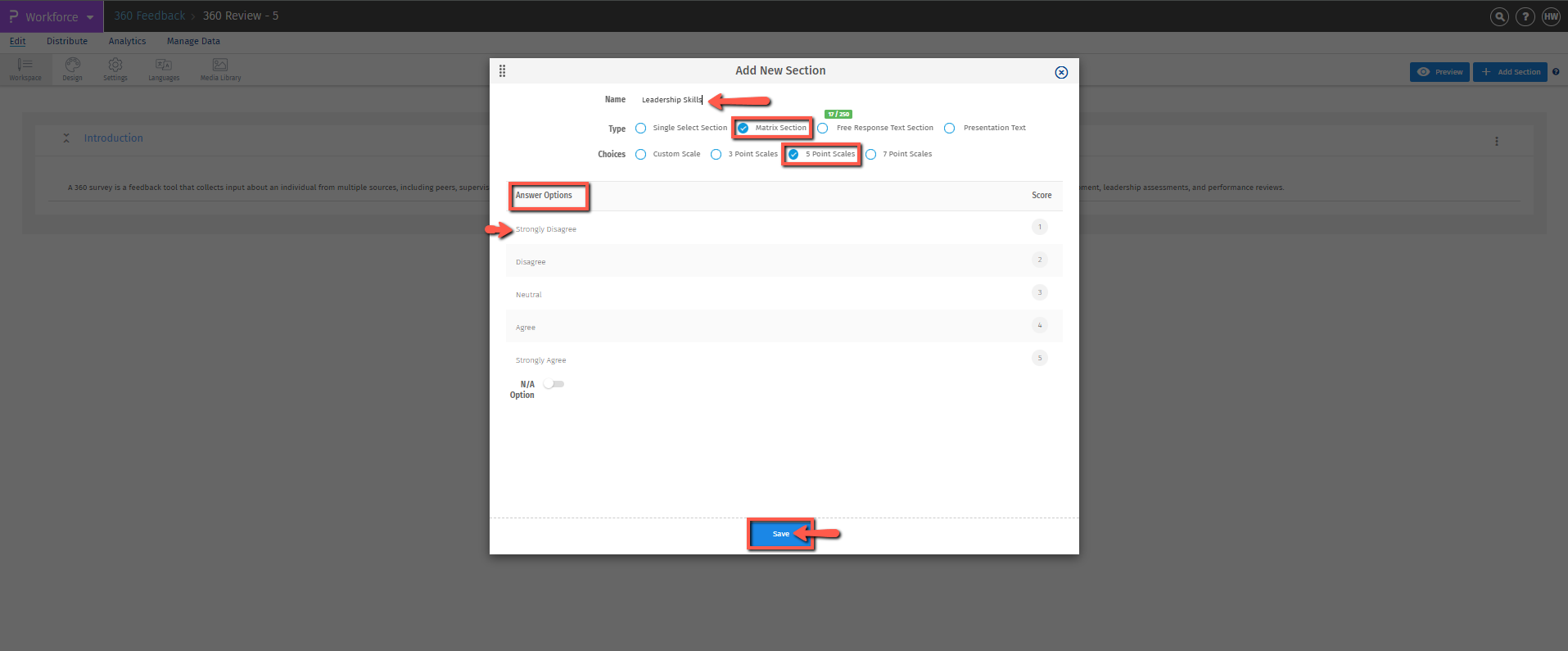
Task: Edit the Neutral answer option
Action: coord(529,295)
